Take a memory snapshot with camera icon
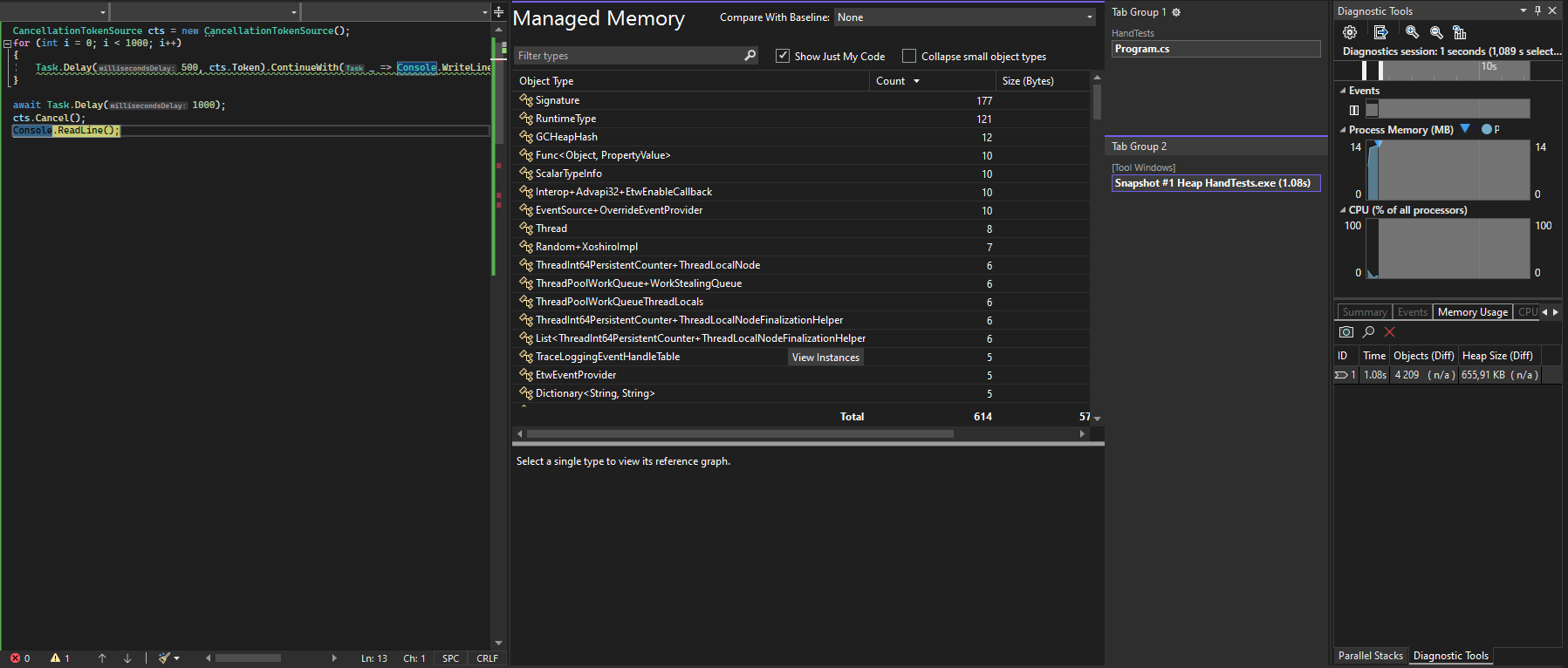Viewport: 1568px width, 668px height. [x=1346, y=332]
